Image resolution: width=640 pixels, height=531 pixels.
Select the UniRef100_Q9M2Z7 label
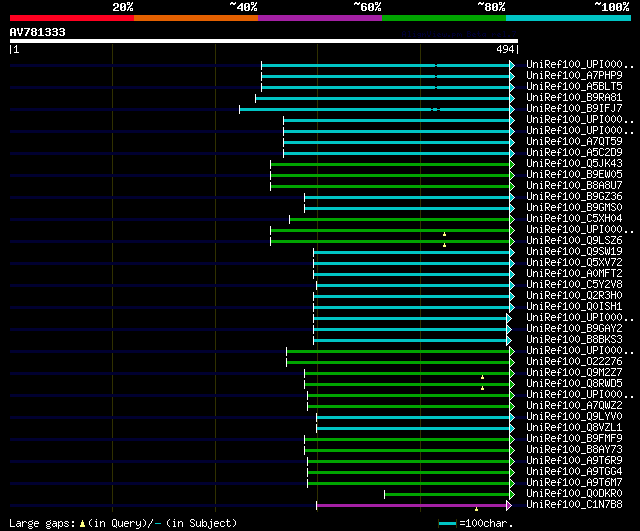pos(574,373)
